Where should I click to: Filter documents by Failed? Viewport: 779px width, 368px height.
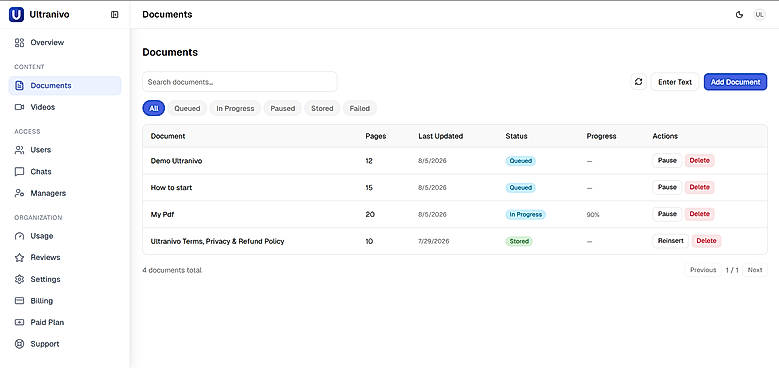pos(360,108)
